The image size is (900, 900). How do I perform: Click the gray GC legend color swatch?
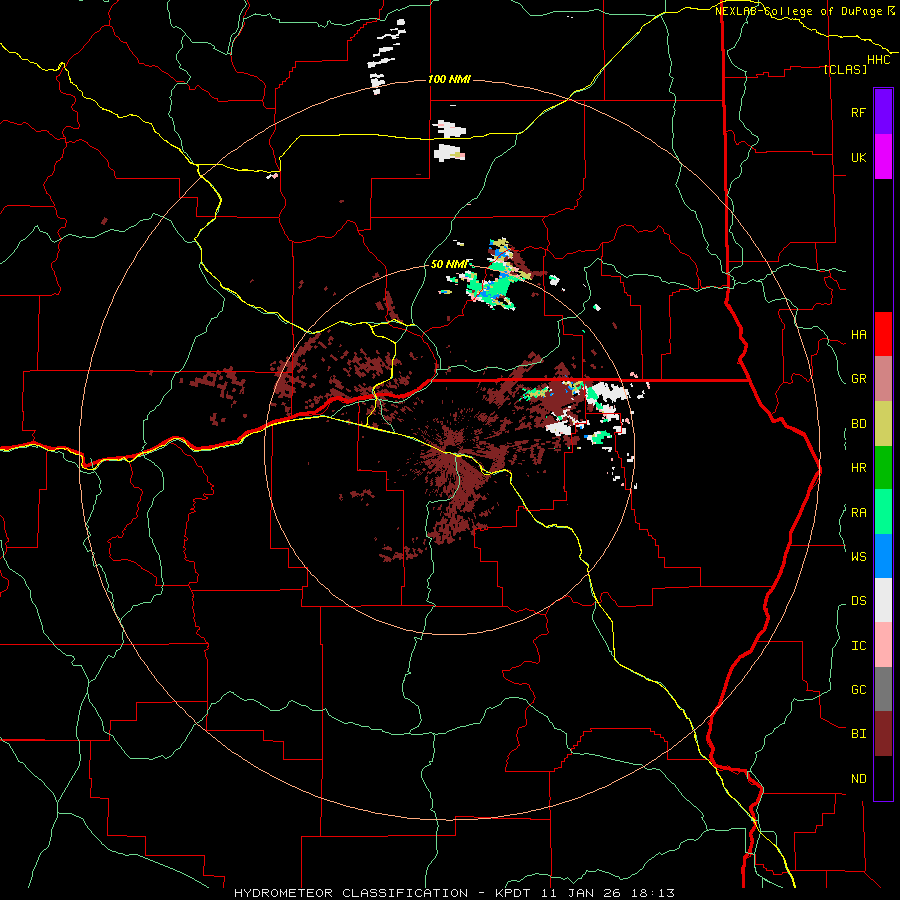click(x=883, y=689)
